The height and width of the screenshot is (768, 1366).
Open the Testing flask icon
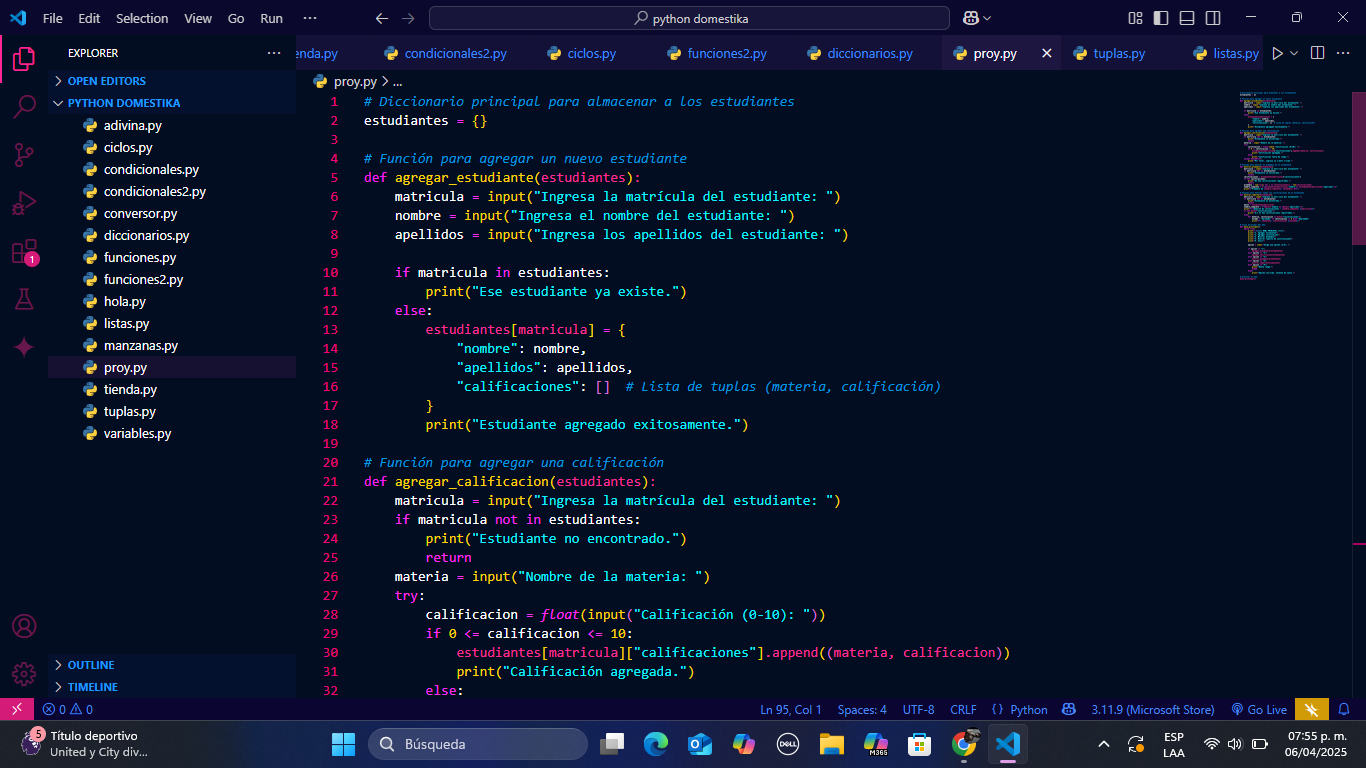[x=24, y=299]
